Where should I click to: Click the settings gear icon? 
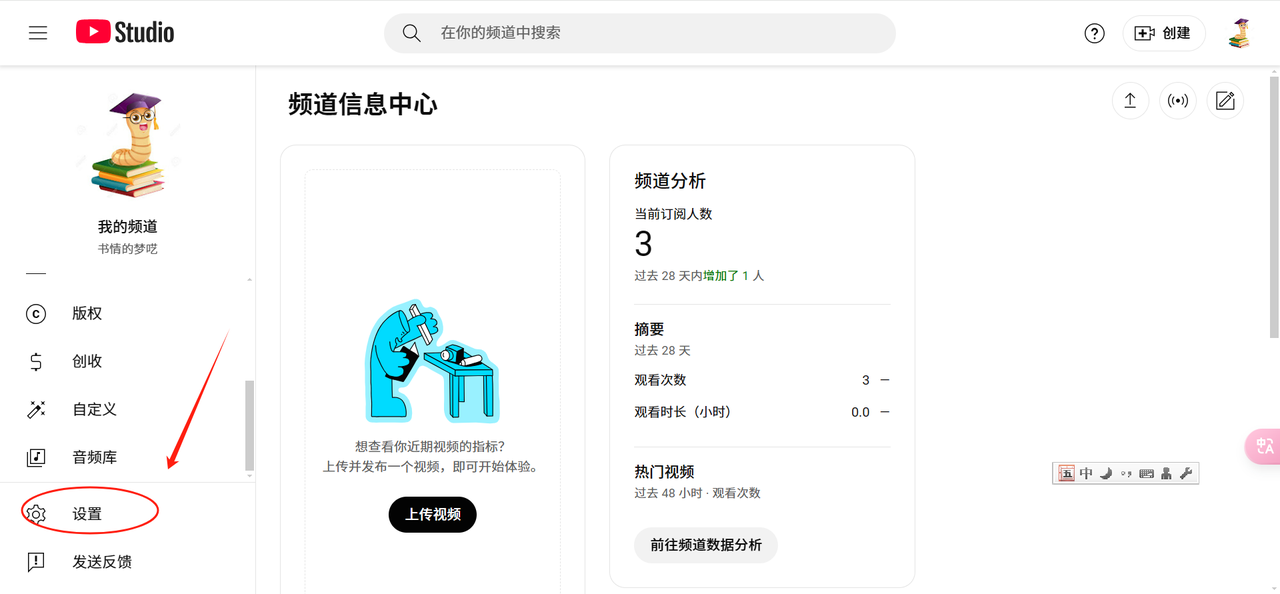click(x=36, y=514)
